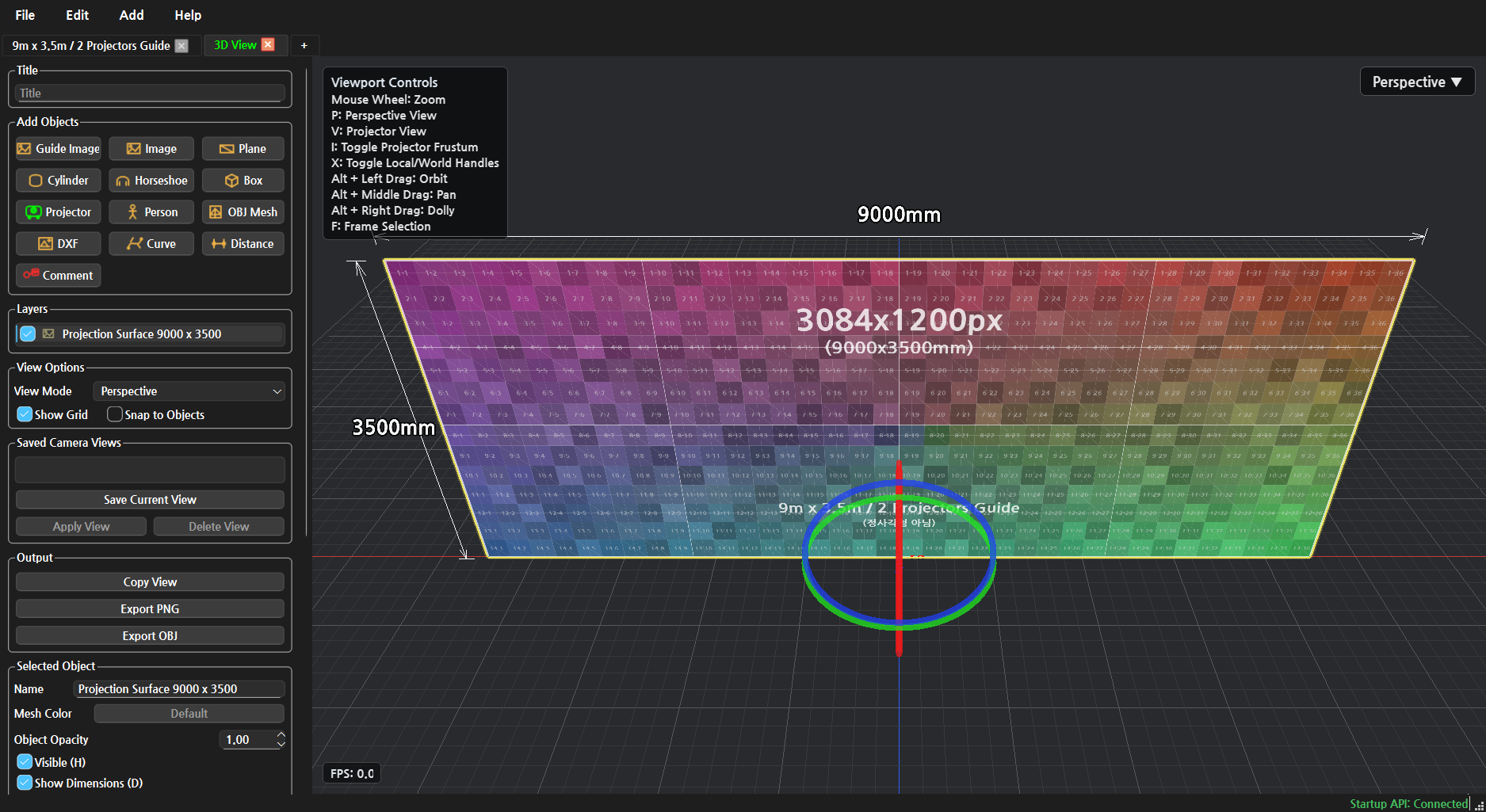Click the FPS: 0.0 indicator

(x=352, y=774)
